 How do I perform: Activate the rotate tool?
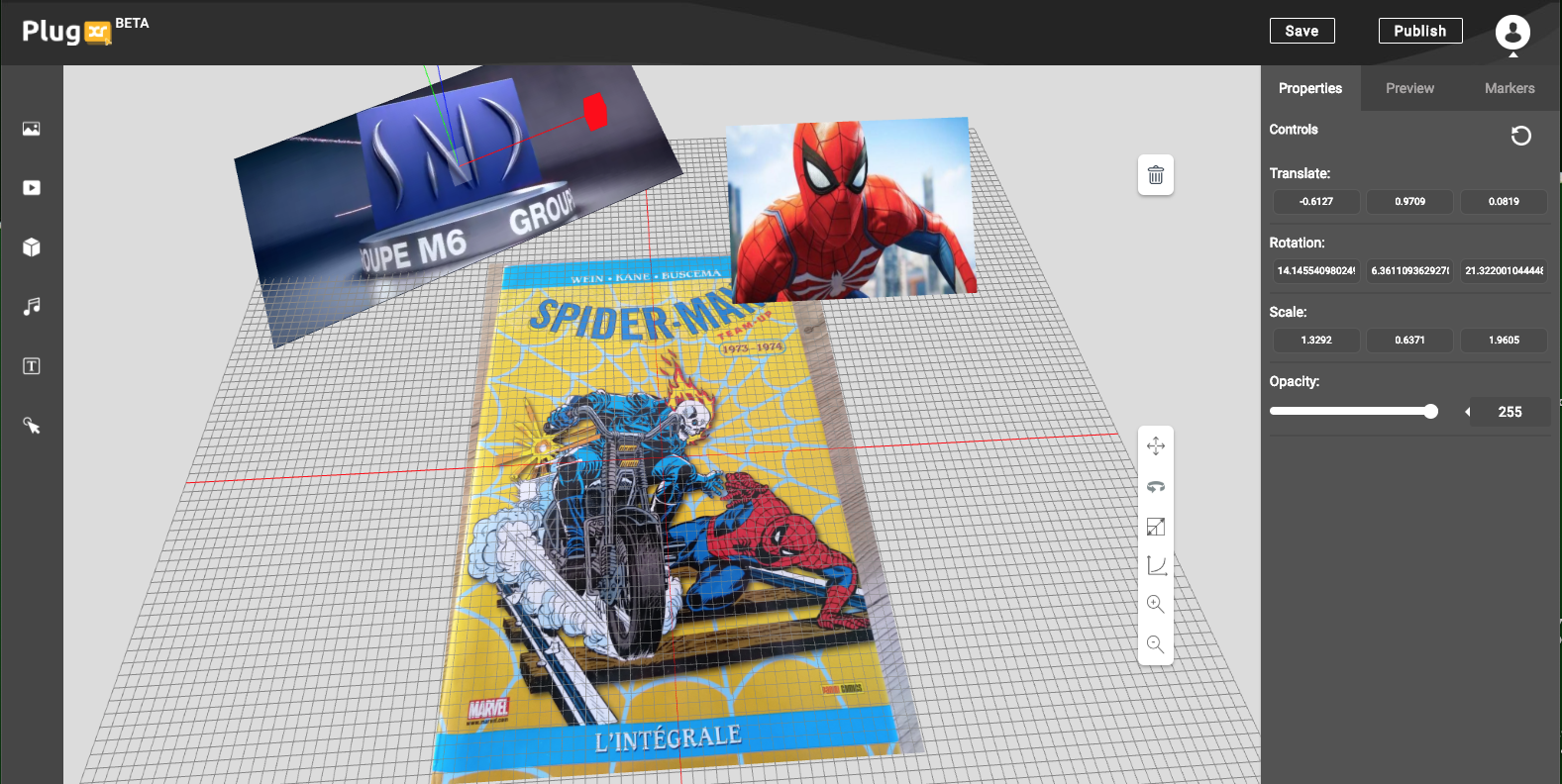pyautogui.click(x=1156, y=487)
